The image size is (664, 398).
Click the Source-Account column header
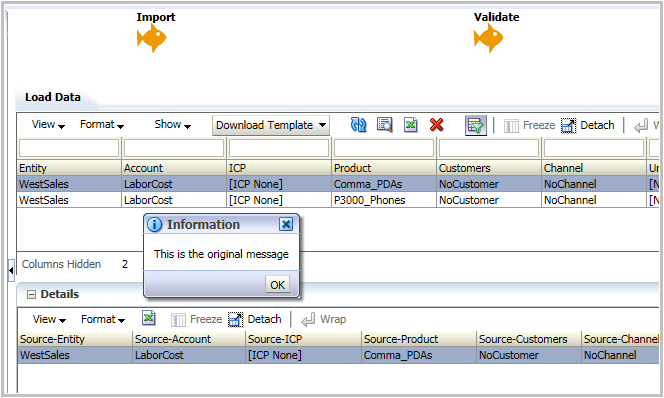[189, 339]
